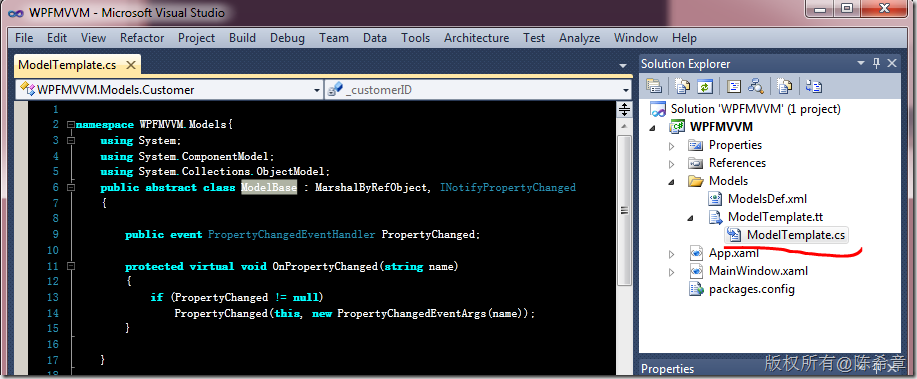The height and width of the screenshot is (379, 917).
Task: Collapse OnPropertyChanged method outlining box on line 11
Action: point(71,267)
